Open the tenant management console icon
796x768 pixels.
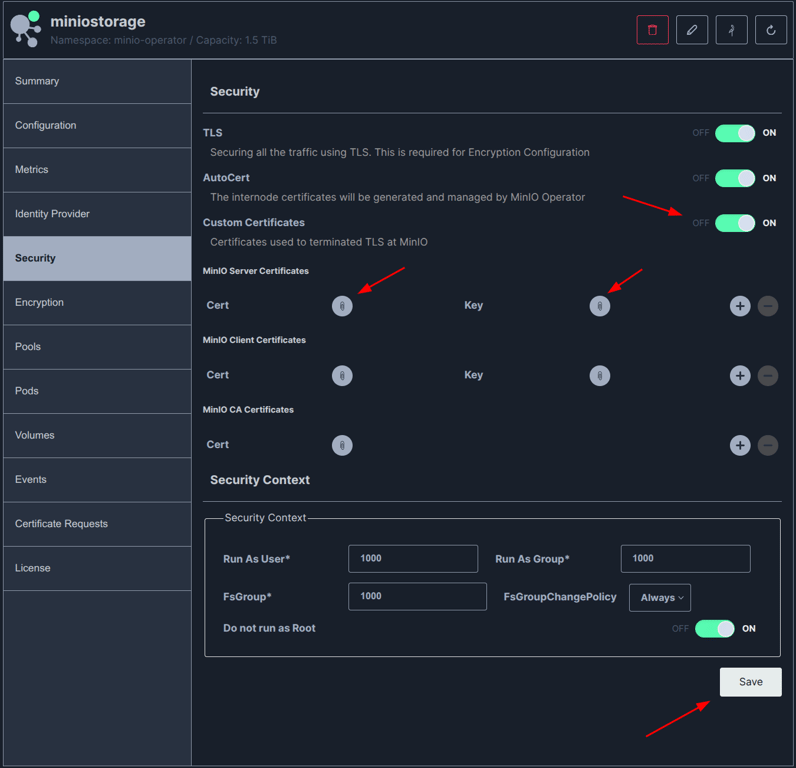tap(732, 30)
